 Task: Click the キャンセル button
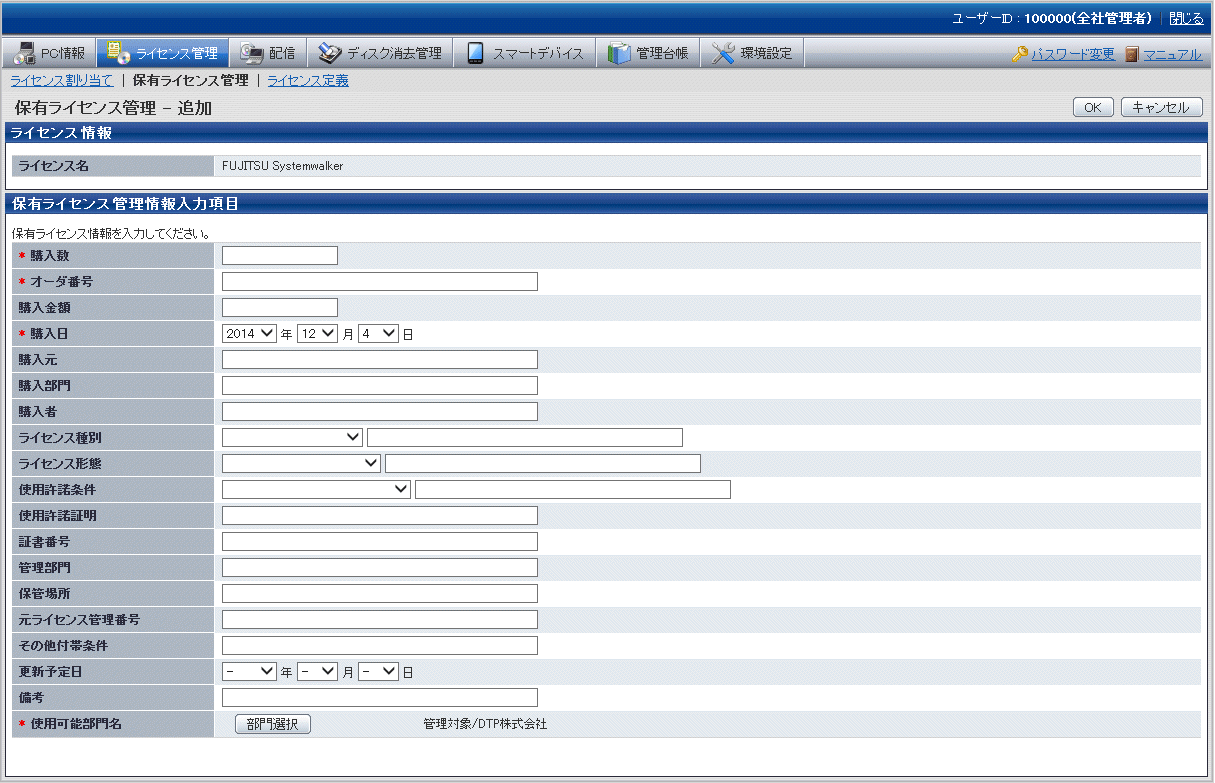pyautogui.click(x=1161, y=107)
